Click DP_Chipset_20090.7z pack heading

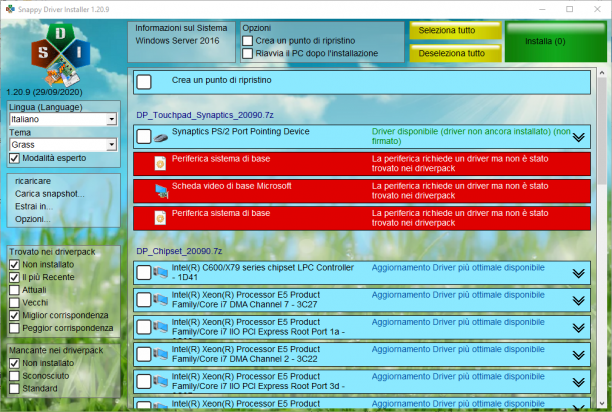179,251
